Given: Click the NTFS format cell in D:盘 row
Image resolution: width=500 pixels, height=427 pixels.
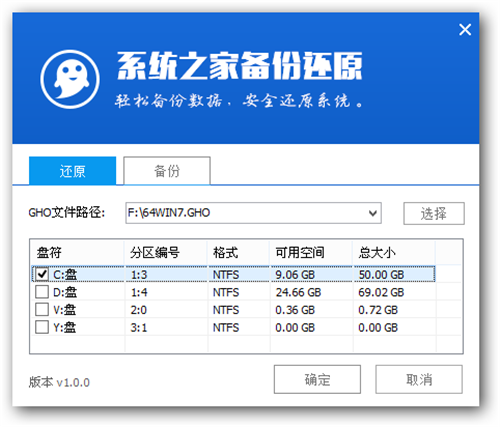Looking at the screenshot, I should [x=226, y=292].
